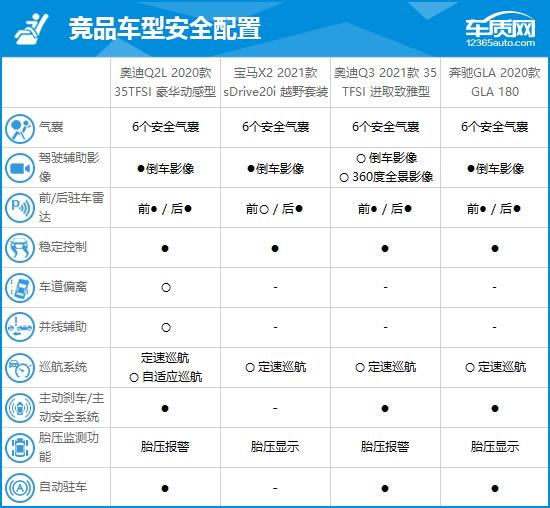This screenshot has width=550, height=508.
Task: Click ○ 360度全景影像 in 奥迪Q3 column
Action: point(386,177)
